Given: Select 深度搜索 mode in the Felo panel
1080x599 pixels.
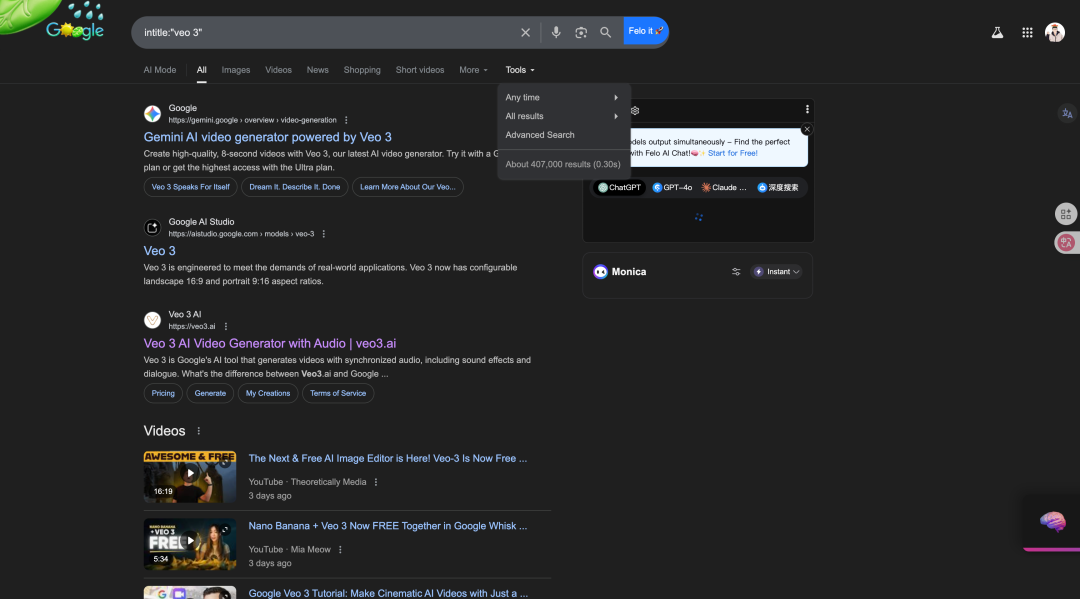Looking at the screenshot, I should pyautogui.click(x=778, y=187).
